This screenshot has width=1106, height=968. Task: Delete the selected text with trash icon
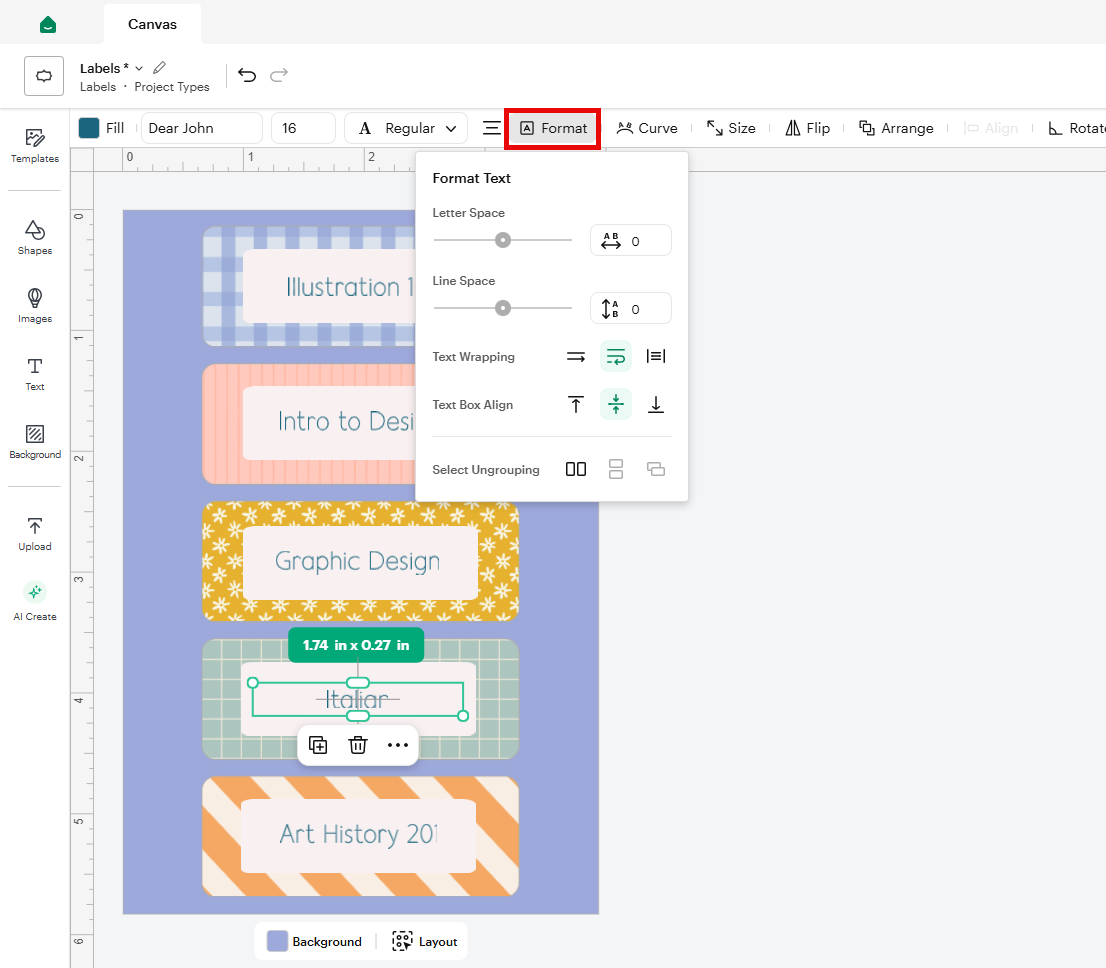point(358,745)
